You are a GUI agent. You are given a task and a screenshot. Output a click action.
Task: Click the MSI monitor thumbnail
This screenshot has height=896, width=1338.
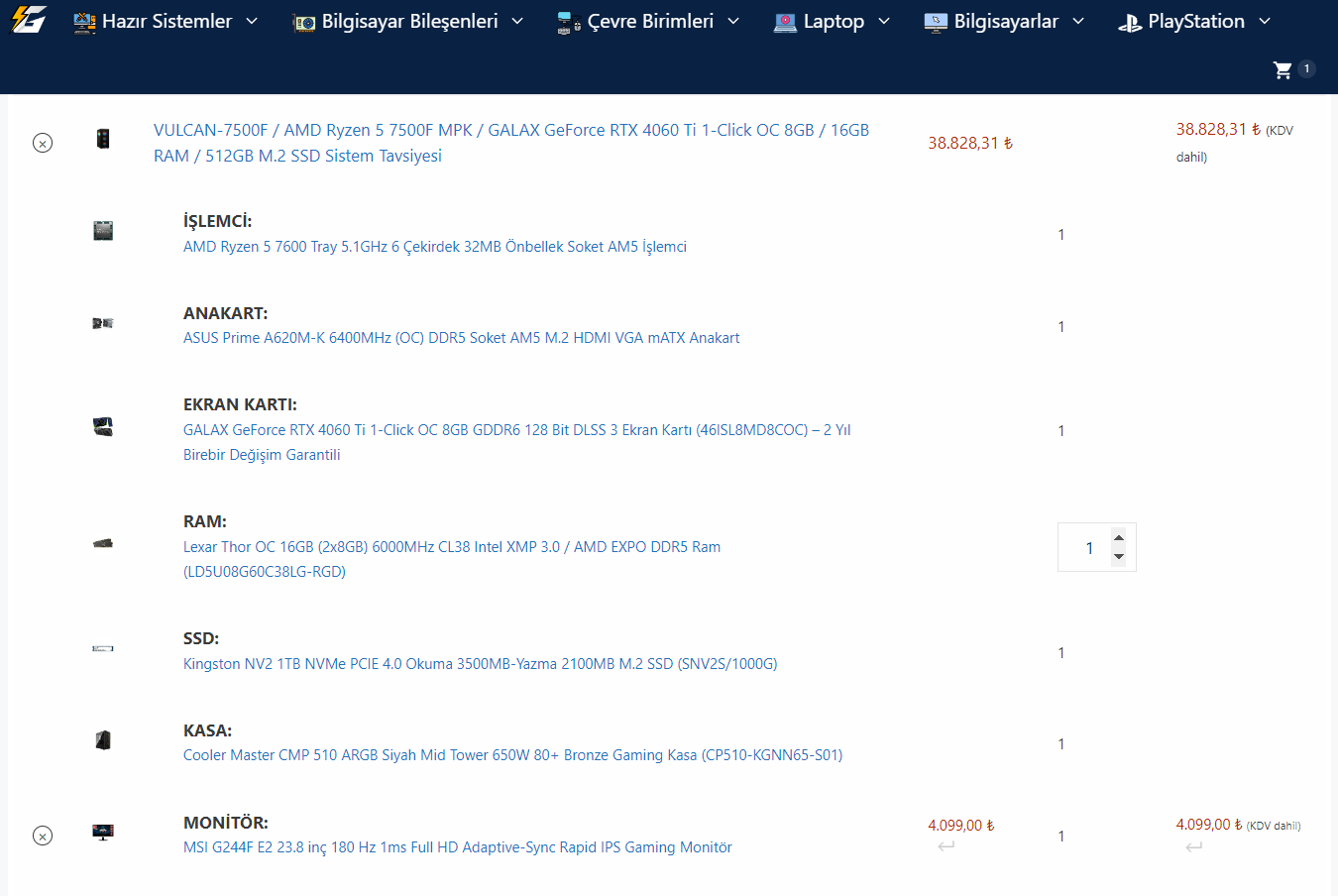[x=103, y=832]
